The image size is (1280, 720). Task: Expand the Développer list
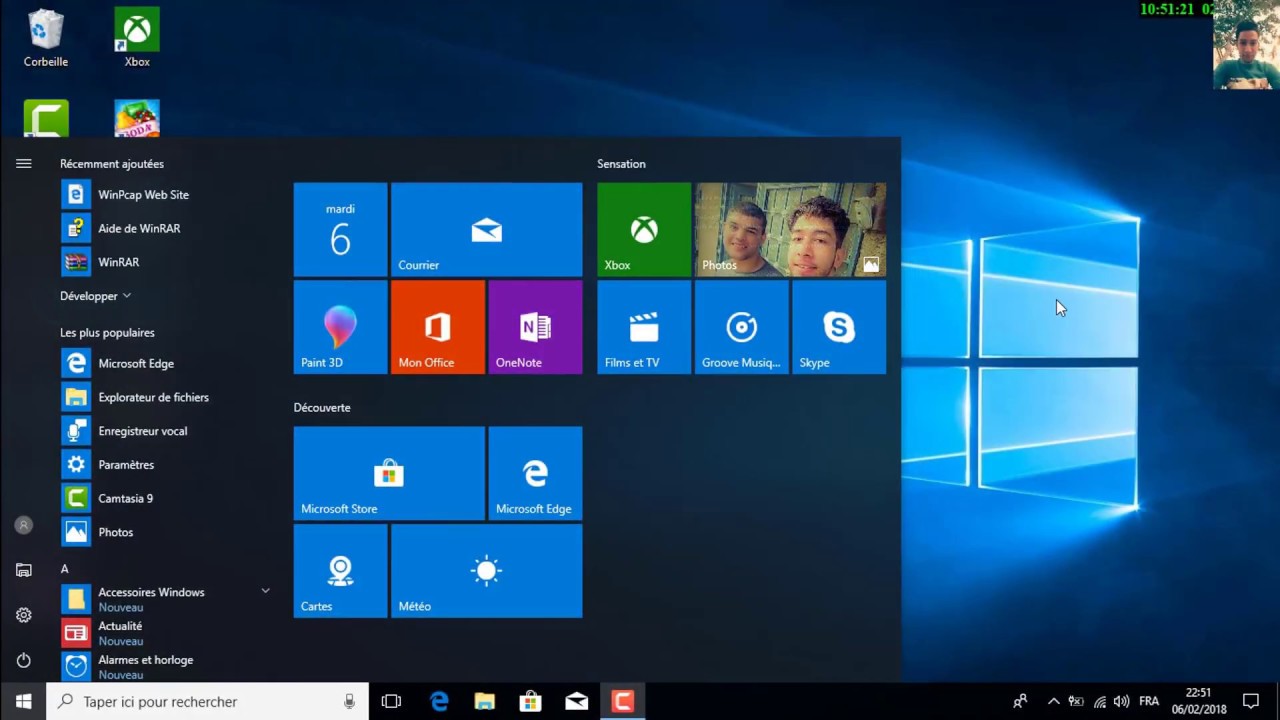[x=96, y=296]
